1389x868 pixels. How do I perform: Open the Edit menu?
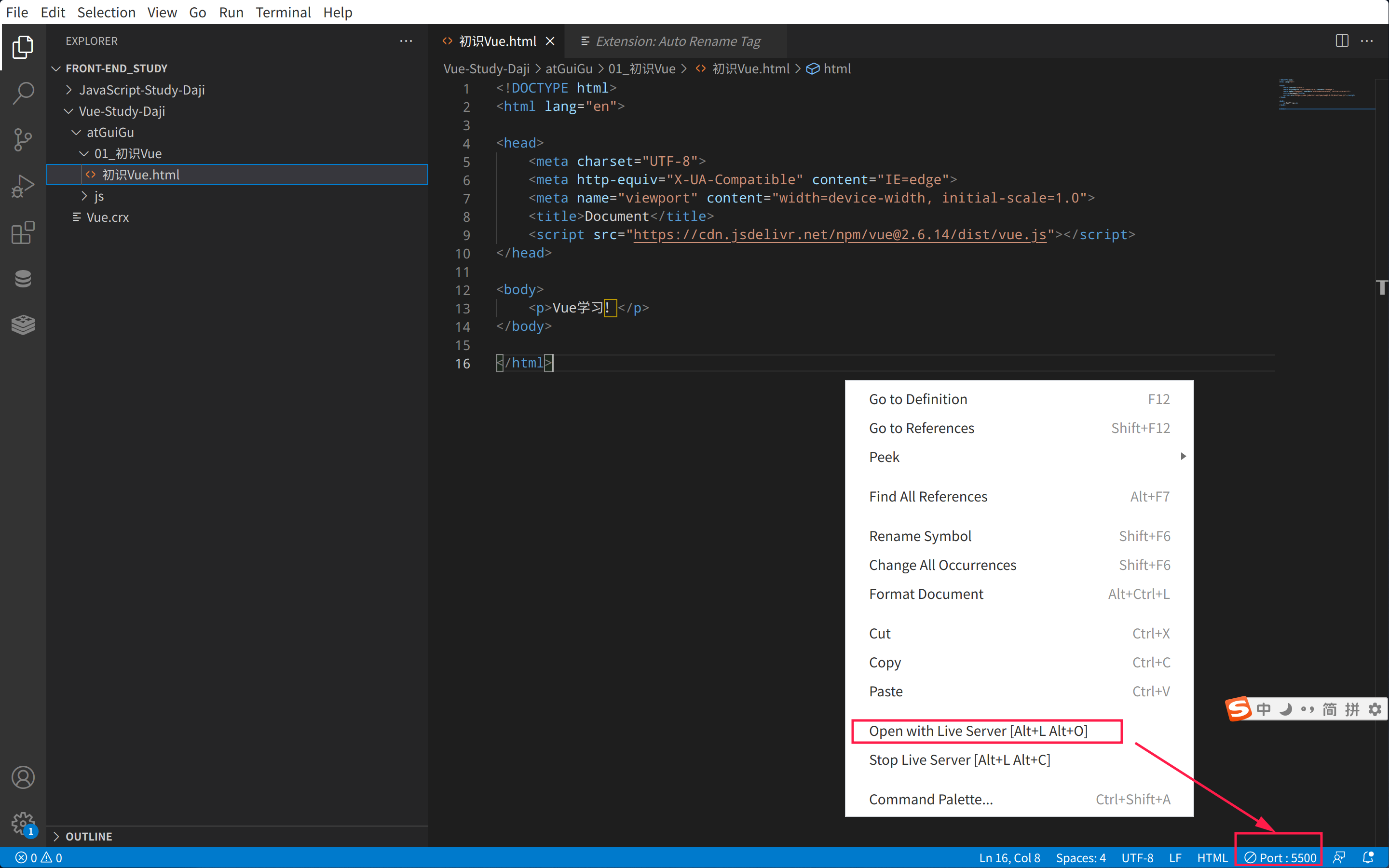53,12
